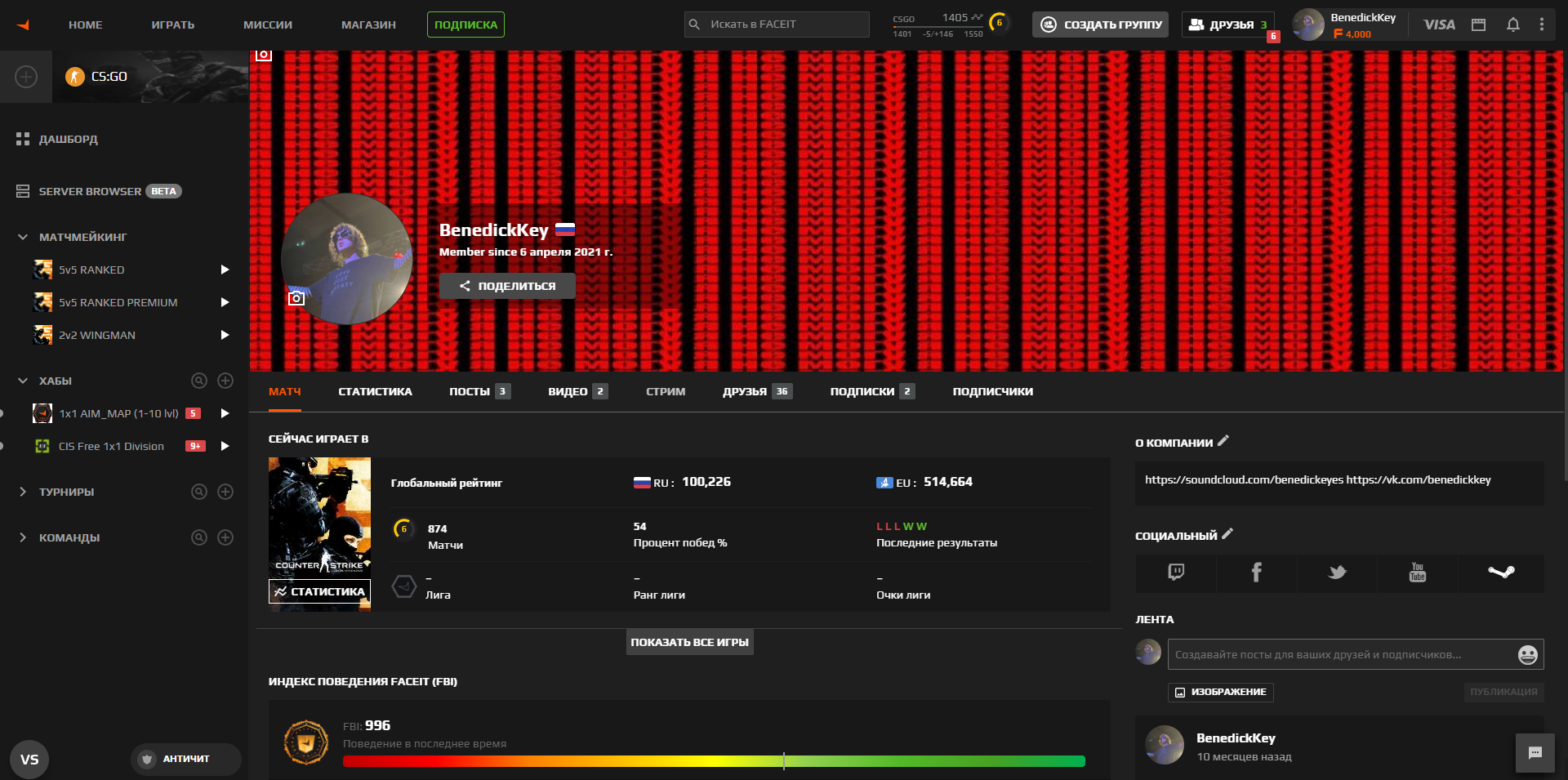Open the chat bubble widget
The width and height of the screenshot is (1568, 780).
1535,753
